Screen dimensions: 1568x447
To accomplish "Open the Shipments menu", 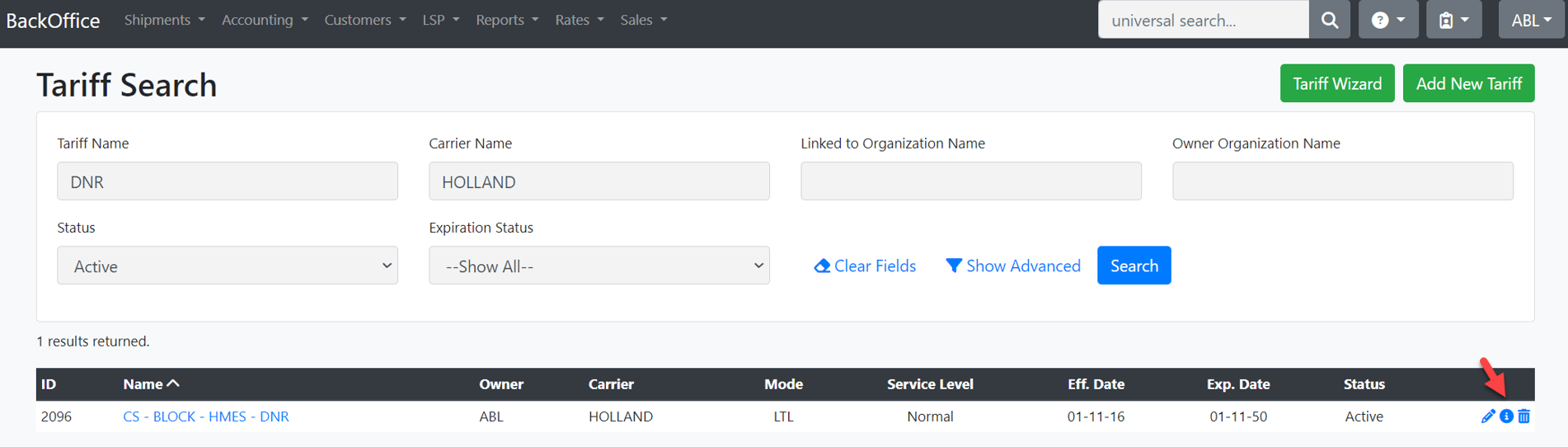I will pos(164,20).
